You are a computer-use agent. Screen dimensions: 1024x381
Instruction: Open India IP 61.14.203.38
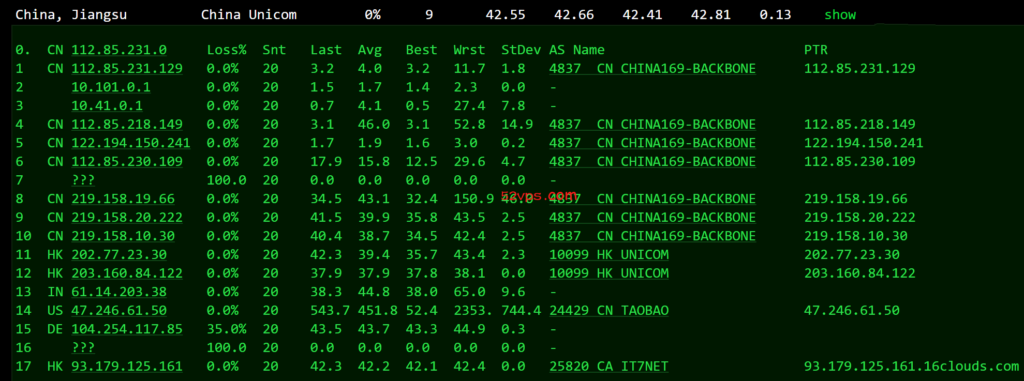click(x=119, y=291)
